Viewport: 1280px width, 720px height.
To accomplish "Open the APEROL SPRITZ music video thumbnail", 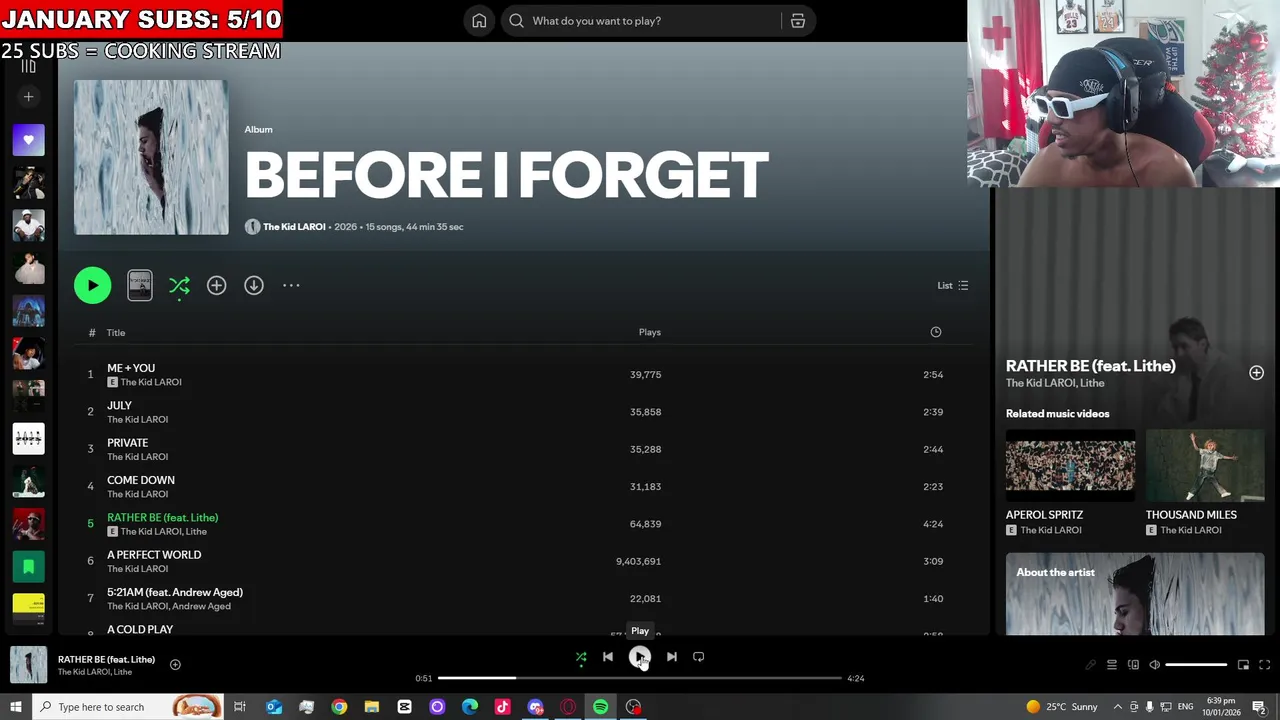I will pyautogui.click(x=1070, y=465).
